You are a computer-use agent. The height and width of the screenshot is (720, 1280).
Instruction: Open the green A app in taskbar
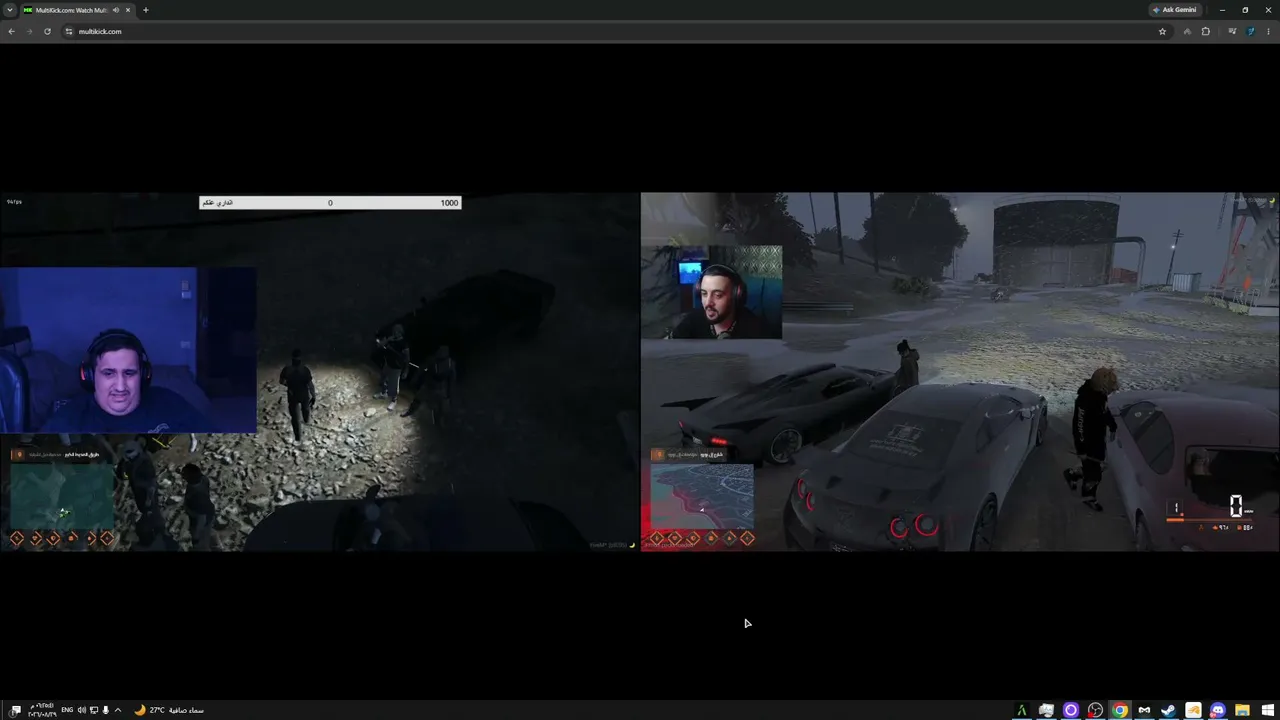(x=1022, y=710)
